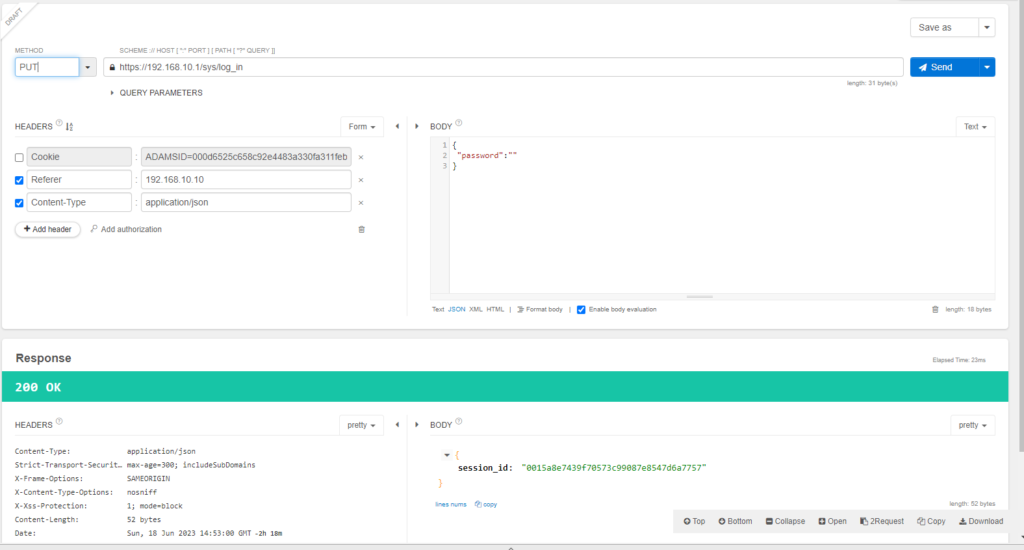Click the Content-Type header name field
This screenshot has height=550, width=1024.
pyautogui.click(x=79, y=202)
